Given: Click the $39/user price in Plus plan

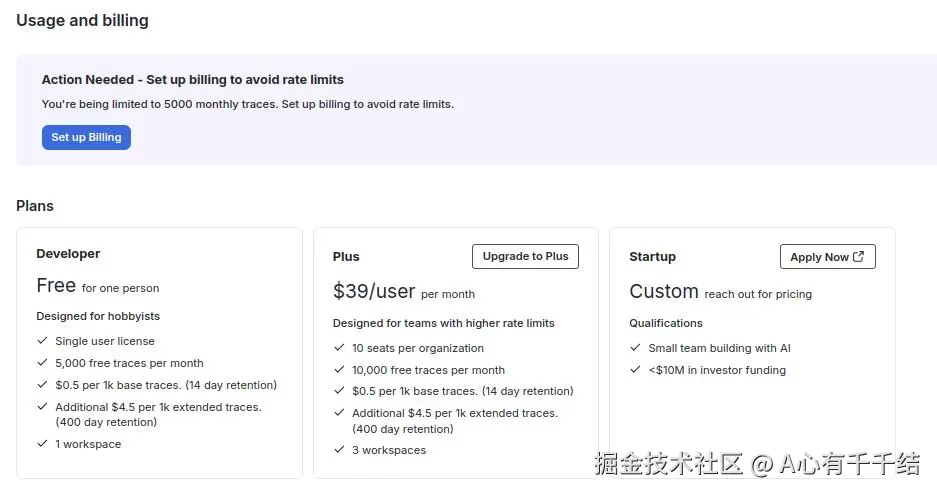Looking at the screenshot, I should pos(374,292).
